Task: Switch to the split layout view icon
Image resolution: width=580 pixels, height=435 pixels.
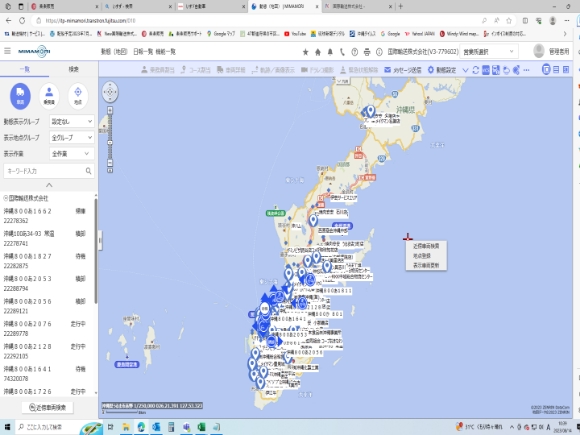Action: 566,69
